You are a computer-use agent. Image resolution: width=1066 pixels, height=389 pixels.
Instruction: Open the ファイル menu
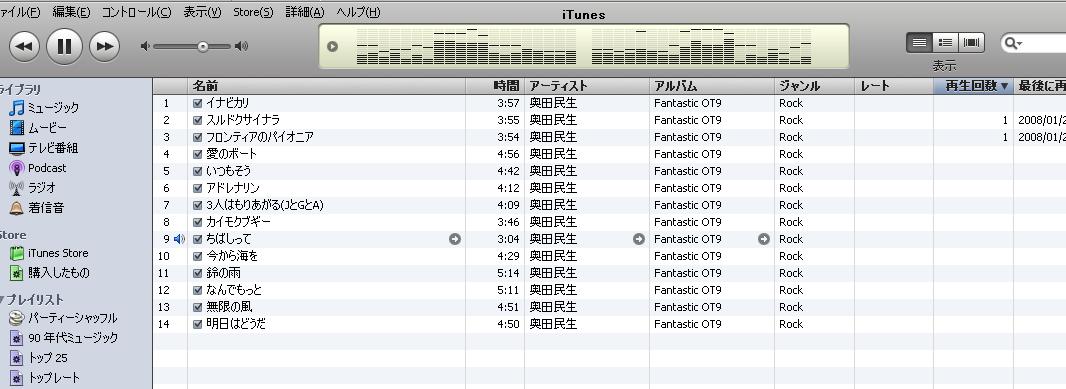click(20, 12)
